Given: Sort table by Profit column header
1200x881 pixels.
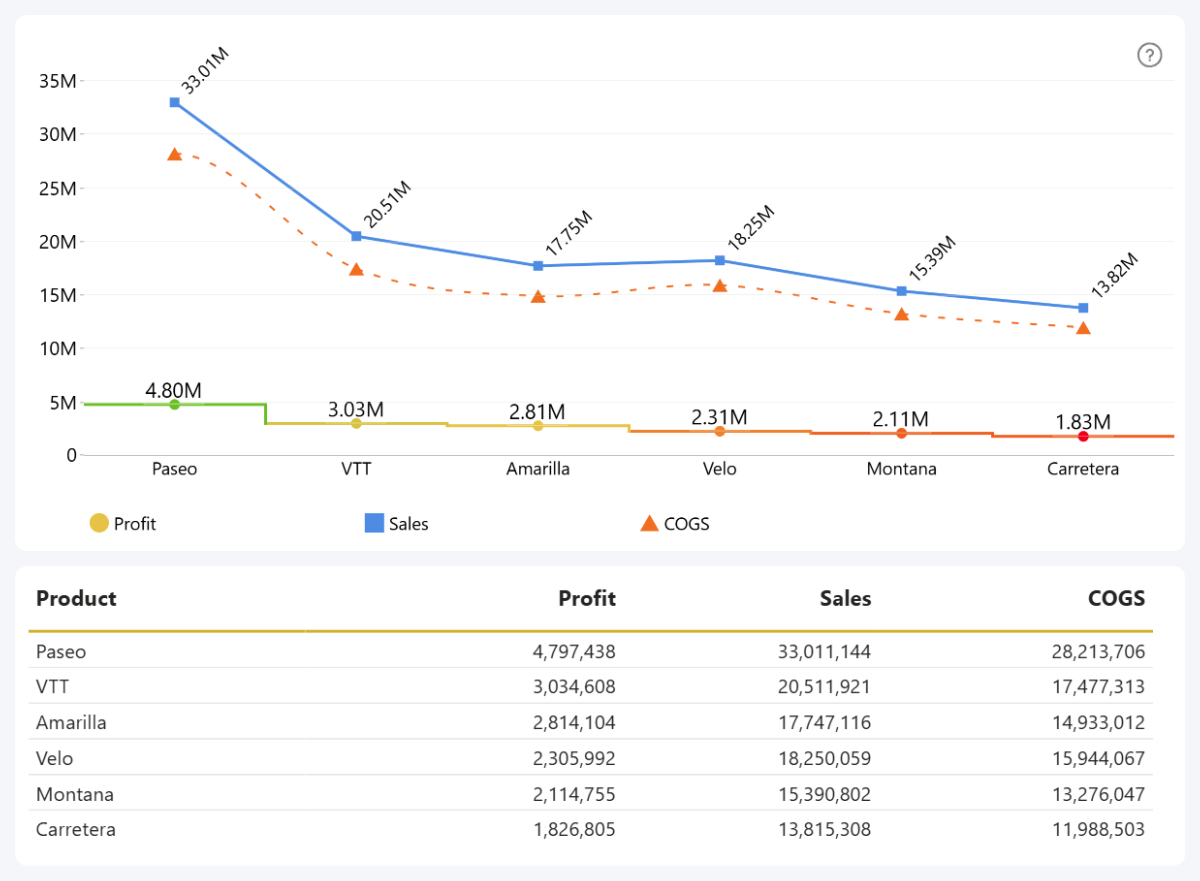Looking at the screenshot, I should click(x=587, y=599).
